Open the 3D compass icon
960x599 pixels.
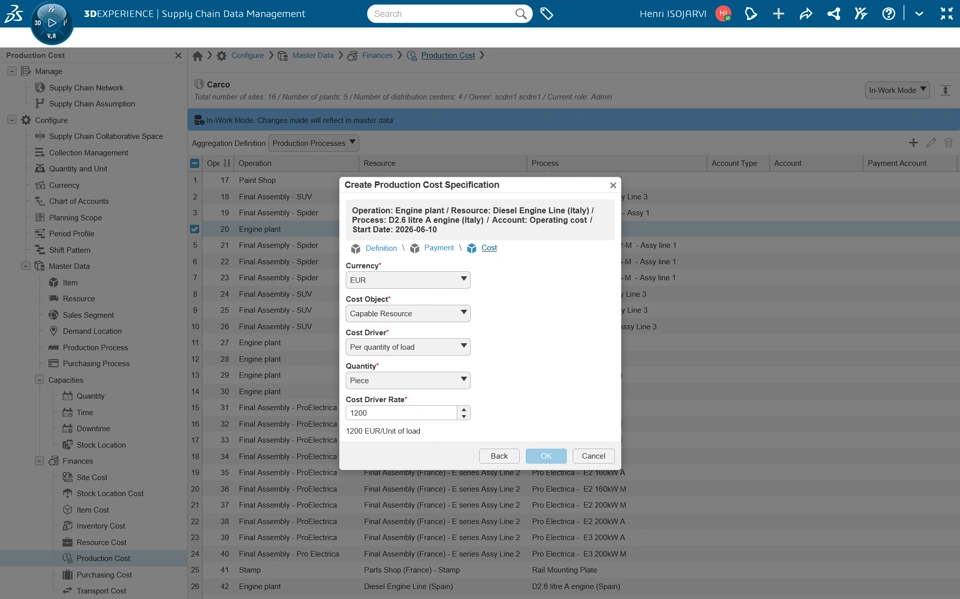coord(51,23)
